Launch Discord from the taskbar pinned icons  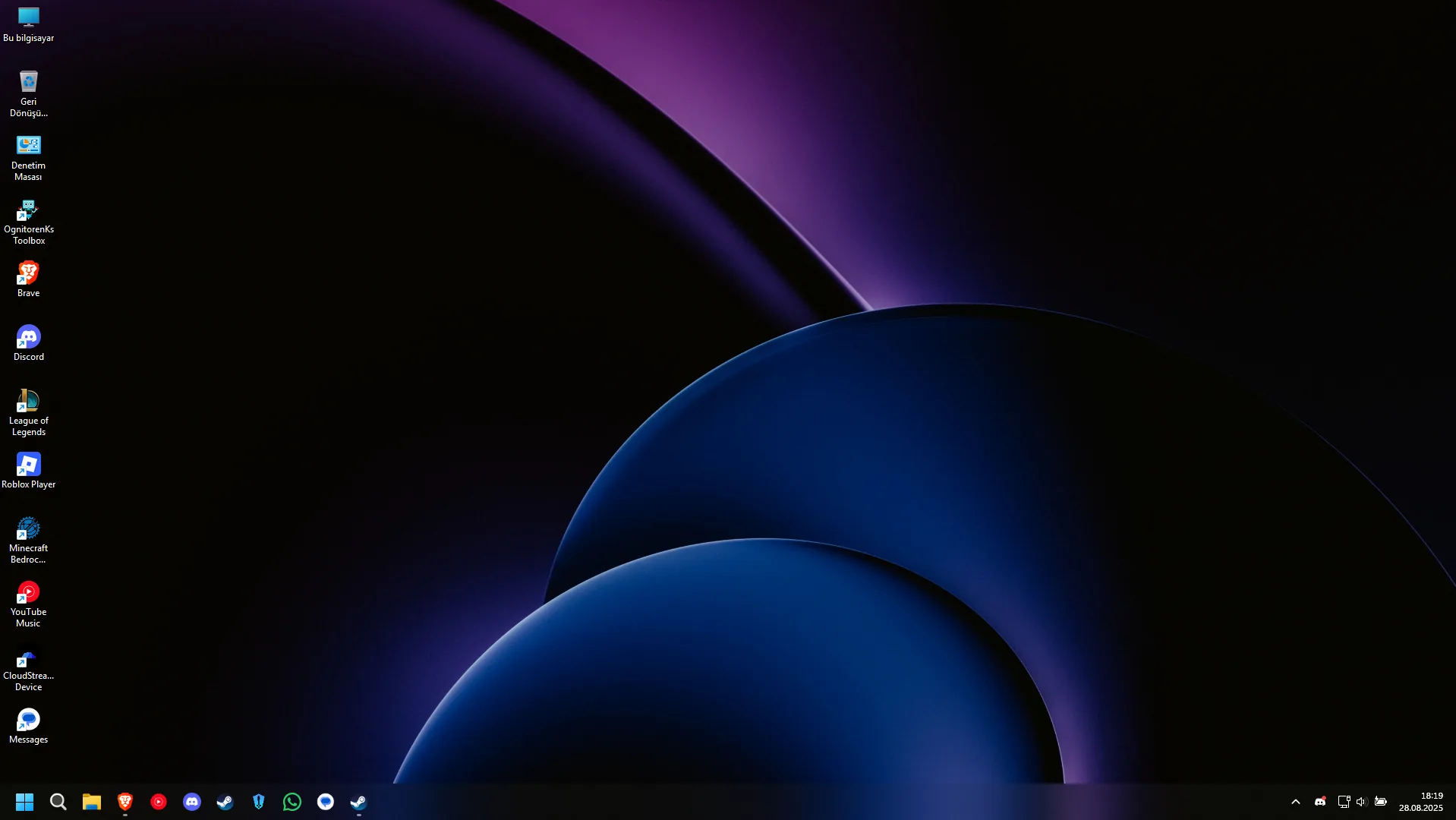coord(192,802)
